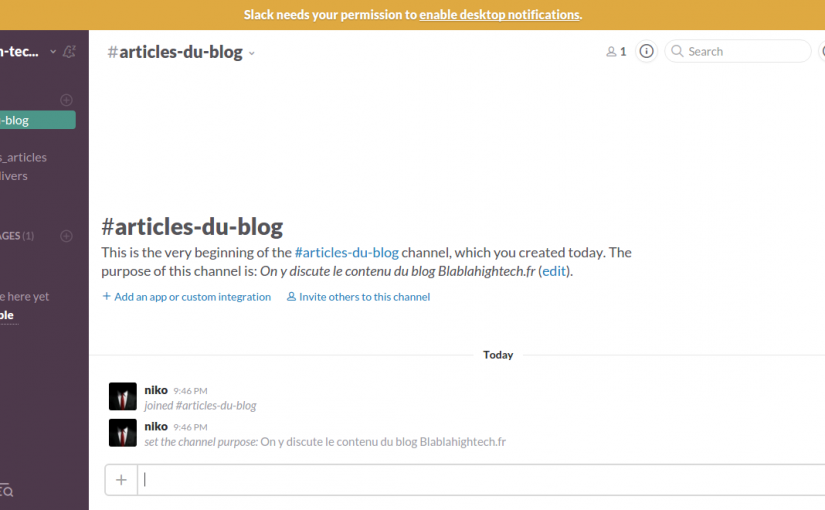Click the attach file plus button
The height and width of the screenshot is (510, 825).
pyautogui.click(x=121, y=479)
